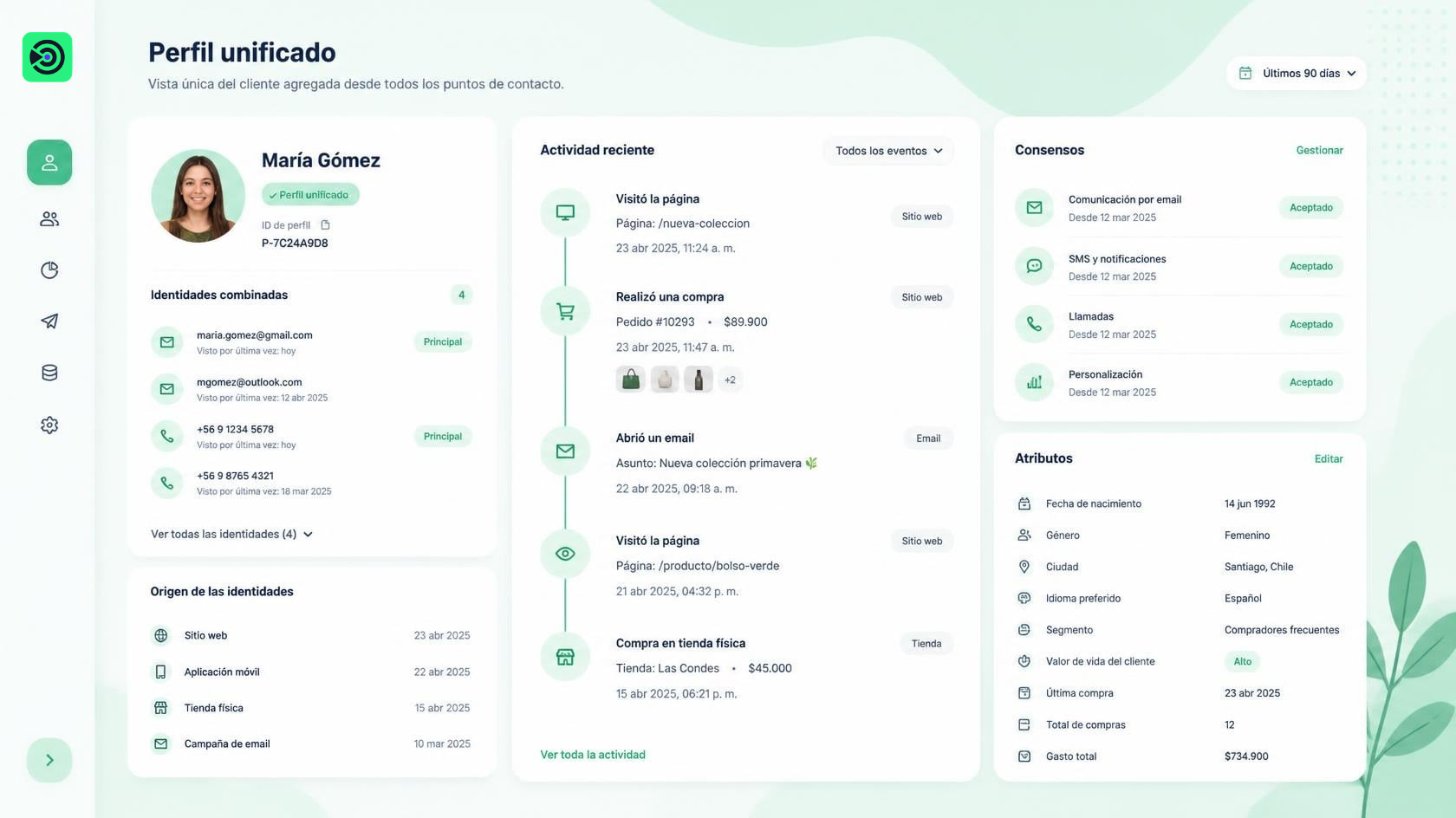Click the +2 more products badge

click(730, 380)
